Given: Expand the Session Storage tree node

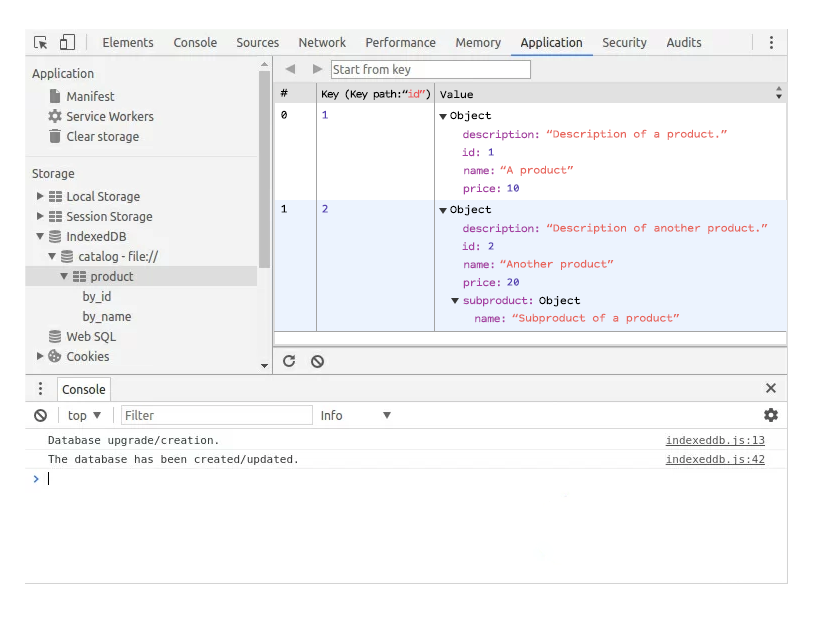Looking at the screenshot, I should [x=40, y=216].
